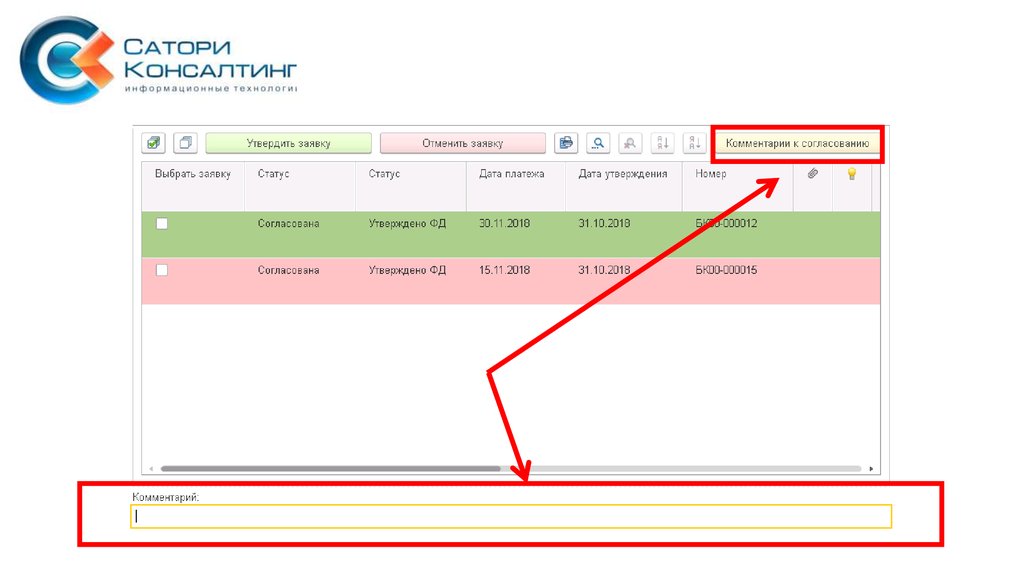The image size is (1024, 574).
Task: Click the uncheck-all squares icon
Action: [185, 143]
